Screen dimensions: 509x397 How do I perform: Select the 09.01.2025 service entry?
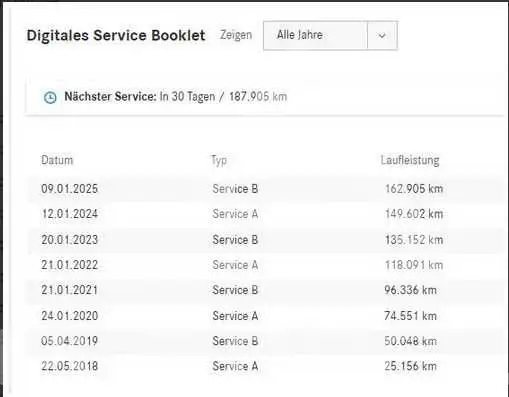265,189
